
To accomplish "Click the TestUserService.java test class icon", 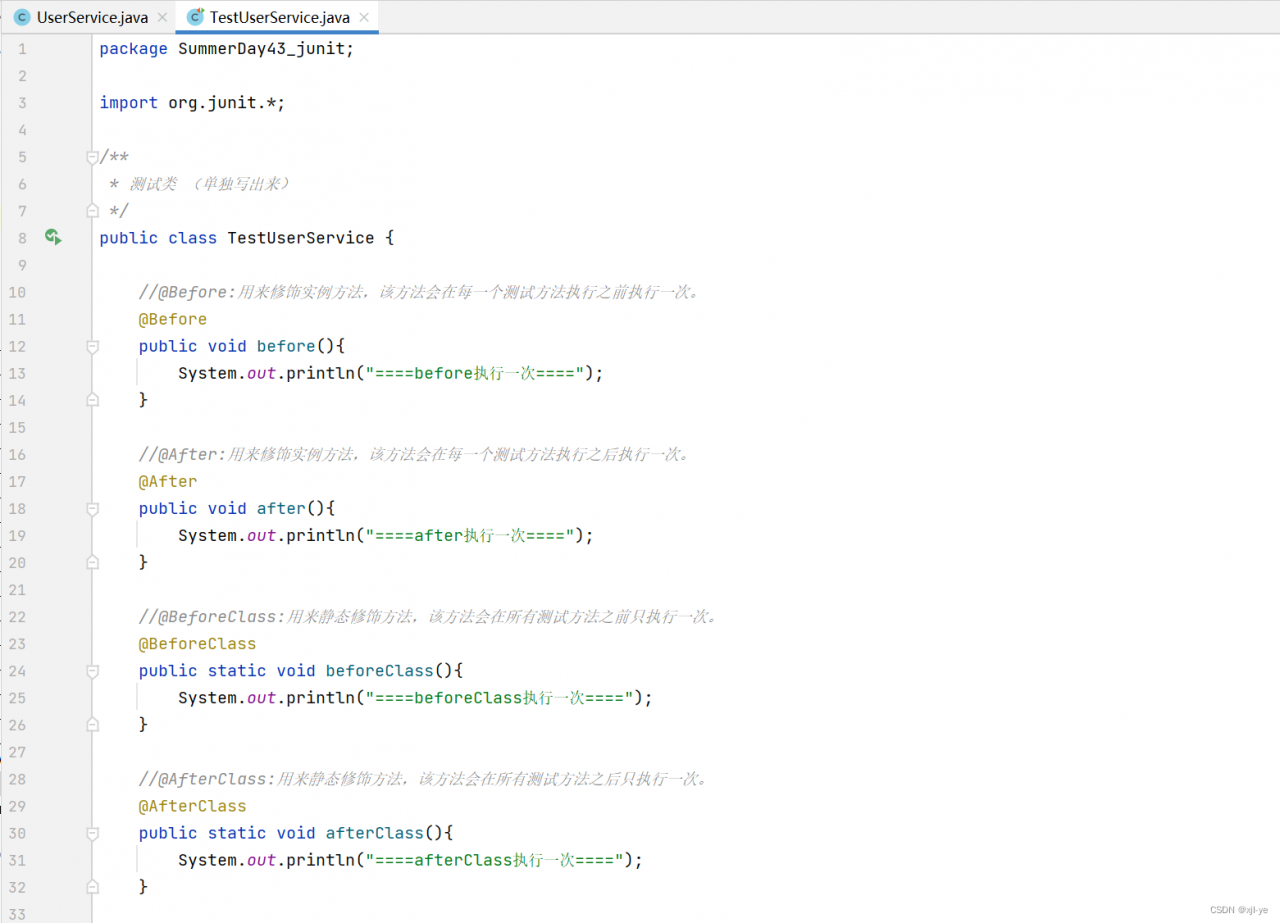I will coord(195,17).
